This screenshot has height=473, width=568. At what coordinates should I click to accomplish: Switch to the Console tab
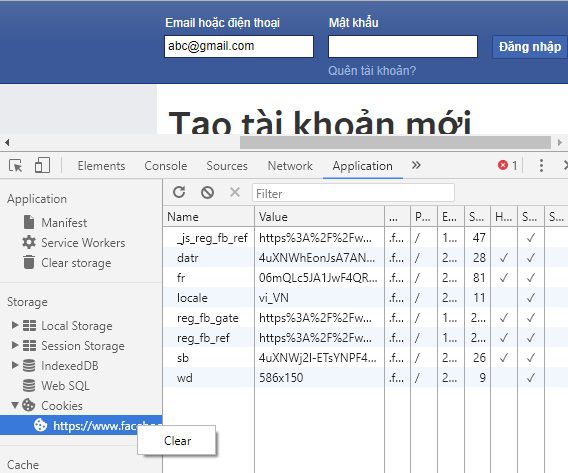(166, 166)
